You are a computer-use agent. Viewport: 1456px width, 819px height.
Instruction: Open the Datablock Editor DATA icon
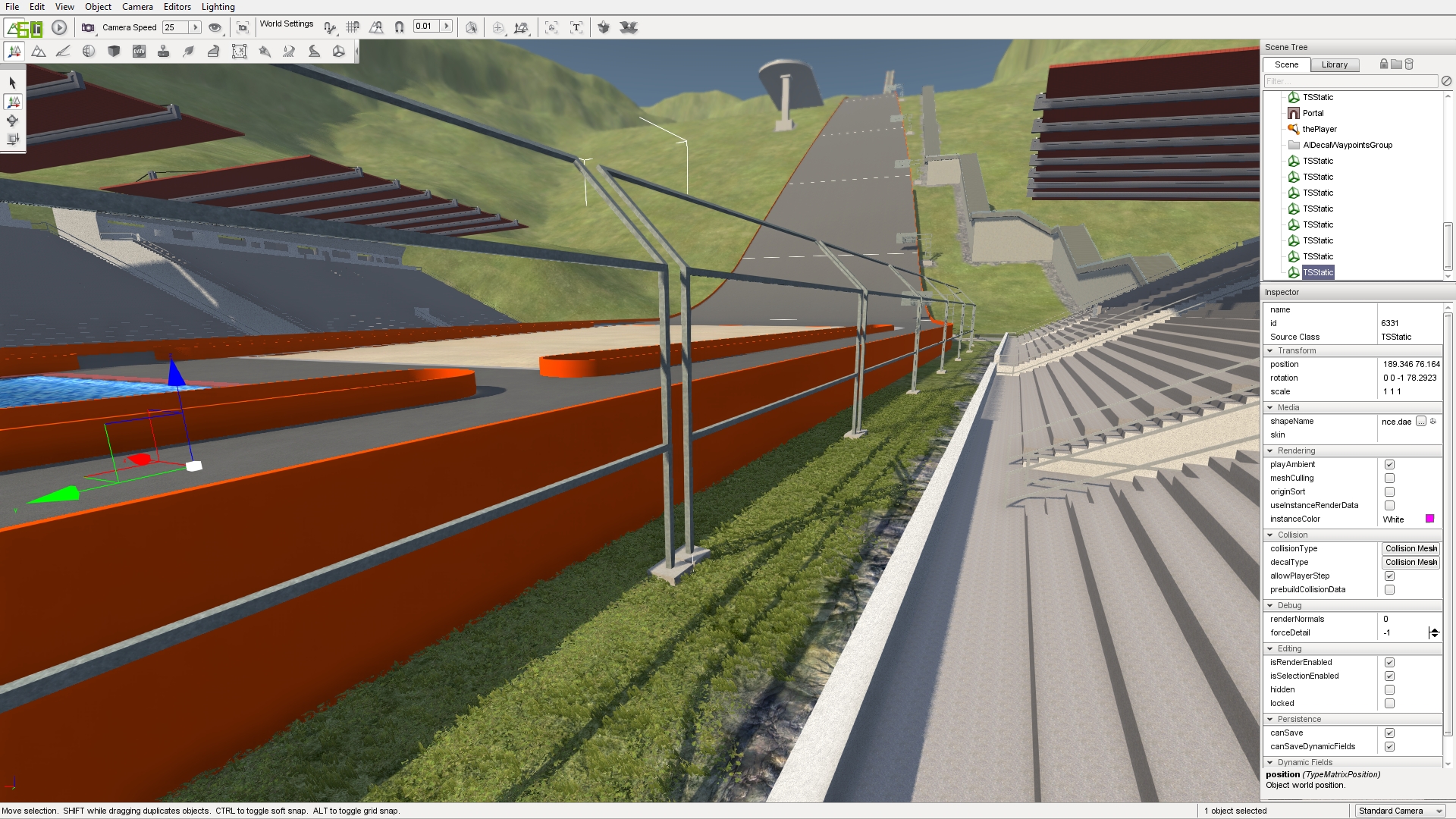click(139, 52)
